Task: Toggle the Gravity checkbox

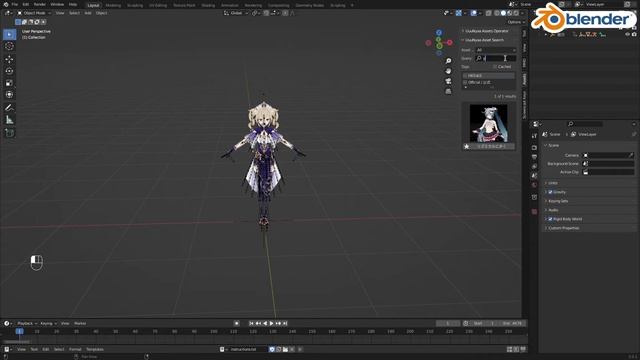Action: click(x=550, y=192)
